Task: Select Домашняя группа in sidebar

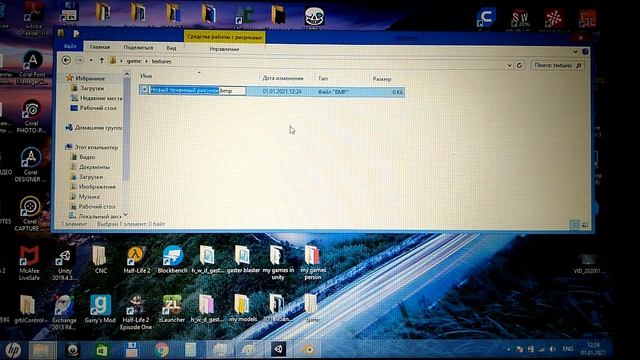Action: click(x=93, y=127)
